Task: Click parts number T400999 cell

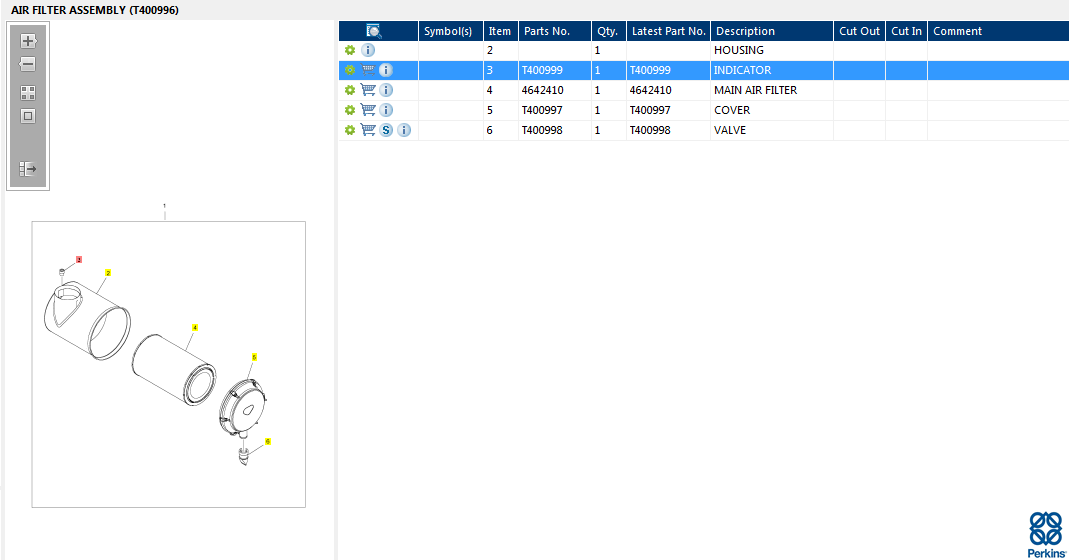Action: click(x=554, y=70)
